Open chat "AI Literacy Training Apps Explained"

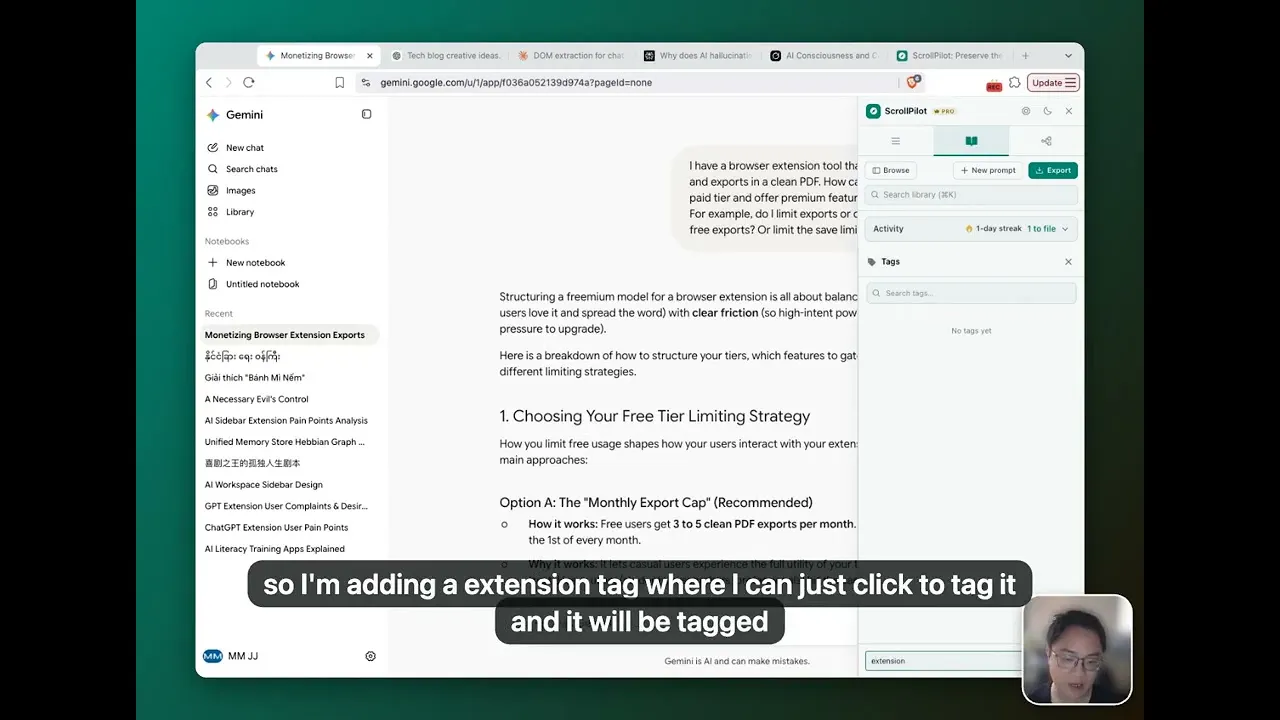275,549
